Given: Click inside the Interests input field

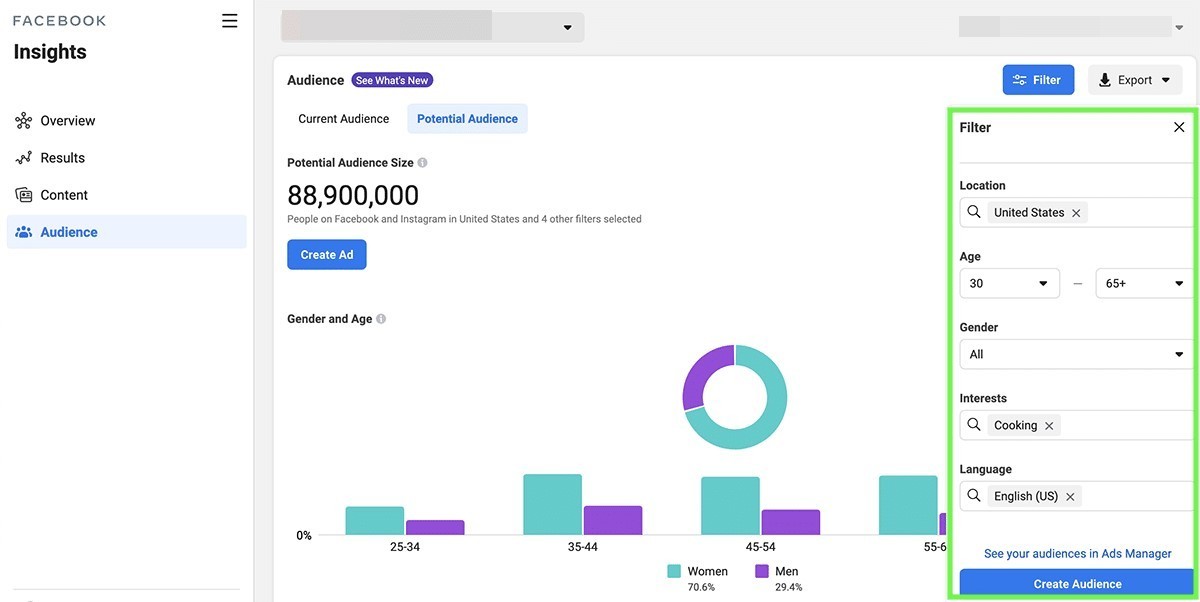Looking at the screenshot, I should tap(1077, 425).
